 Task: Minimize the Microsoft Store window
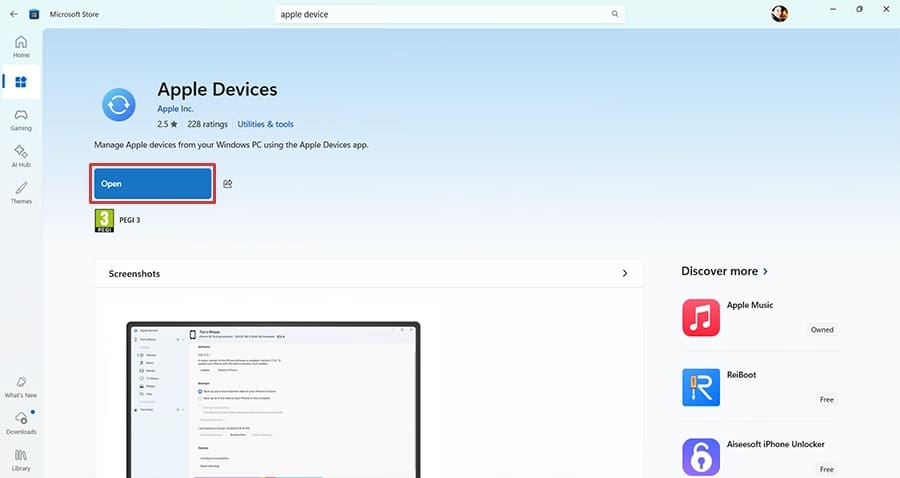click(x=833, y=9)
